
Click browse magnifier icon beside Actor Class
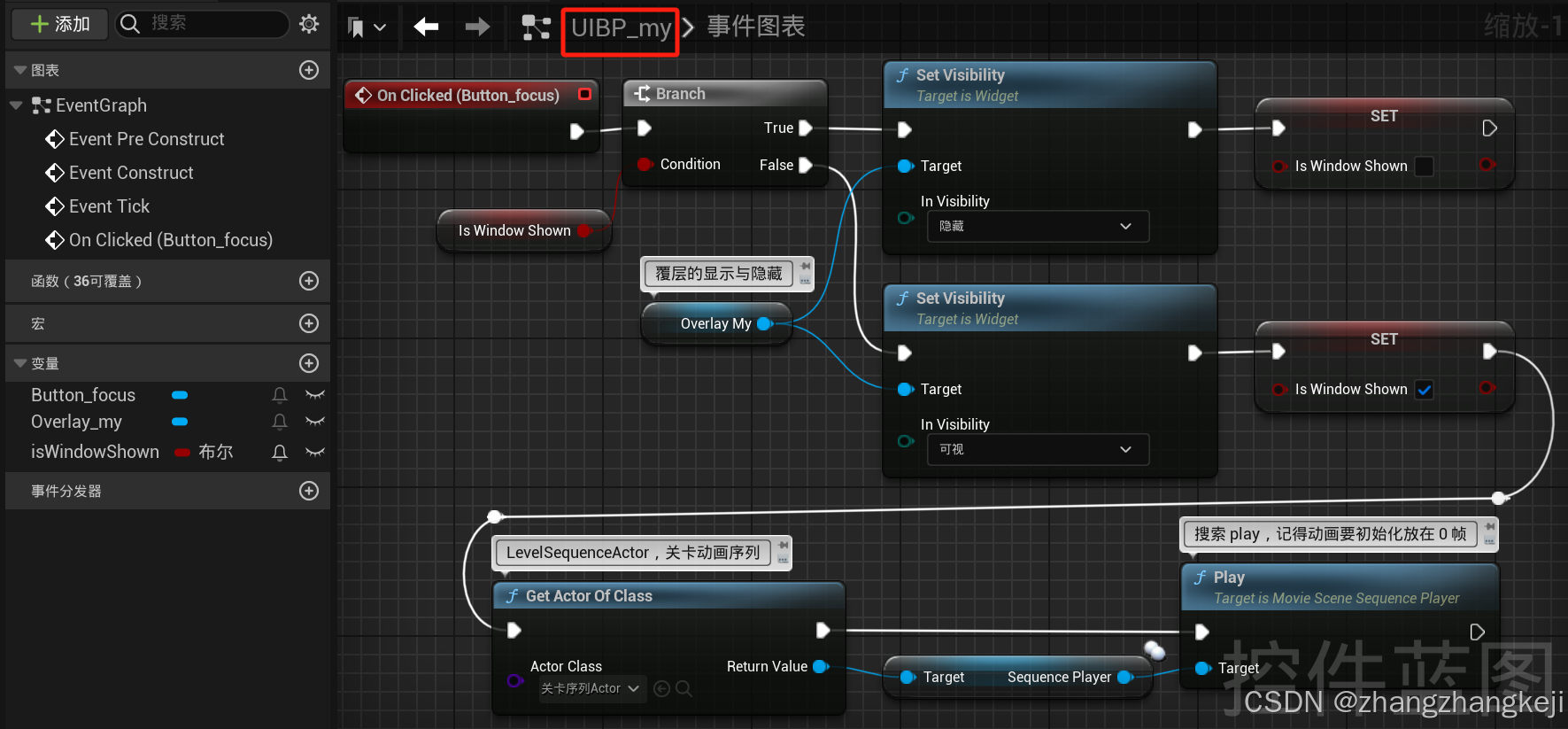click(684, 688)
